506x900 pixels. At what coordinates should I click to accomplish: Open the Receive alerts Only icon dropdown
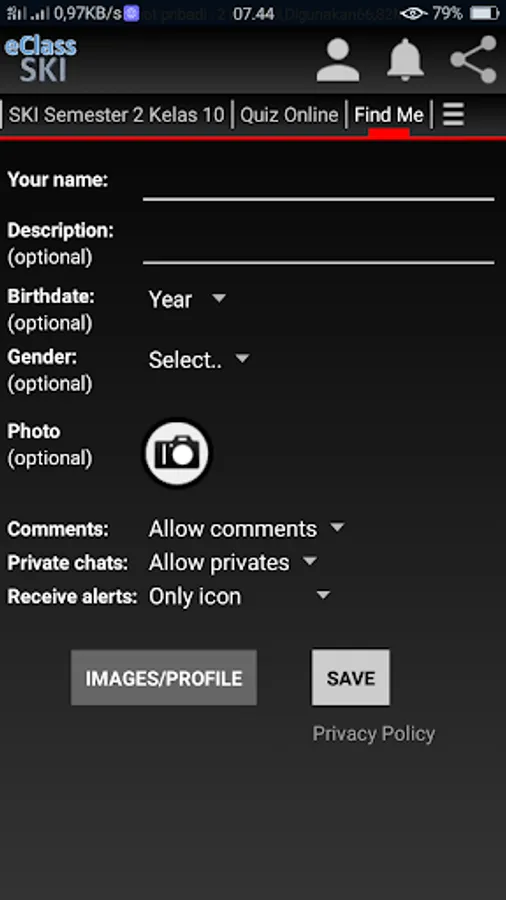[x=240, y=596]
